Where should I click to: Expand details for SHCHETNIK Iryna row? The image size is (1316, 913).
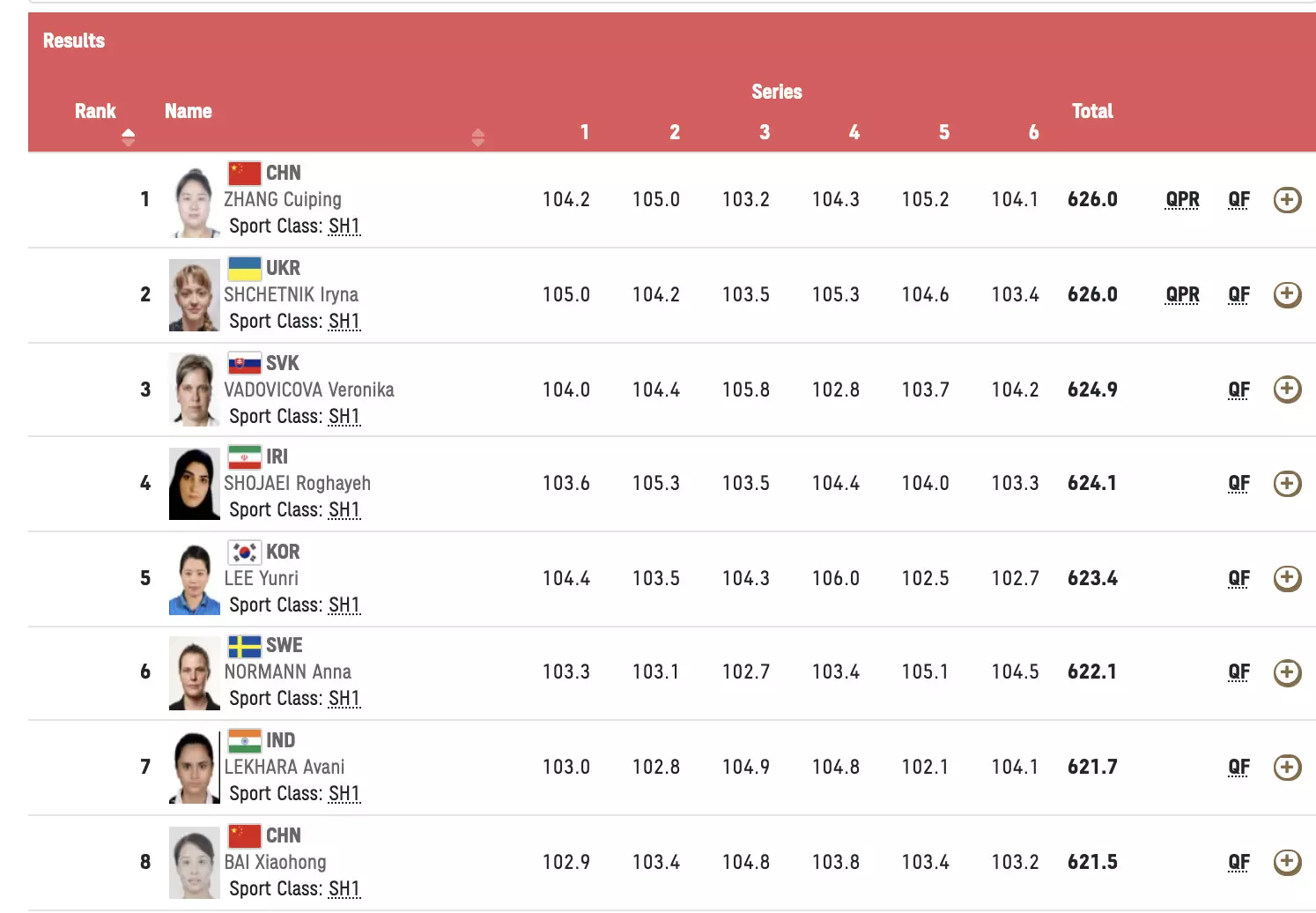point(1287,294)
